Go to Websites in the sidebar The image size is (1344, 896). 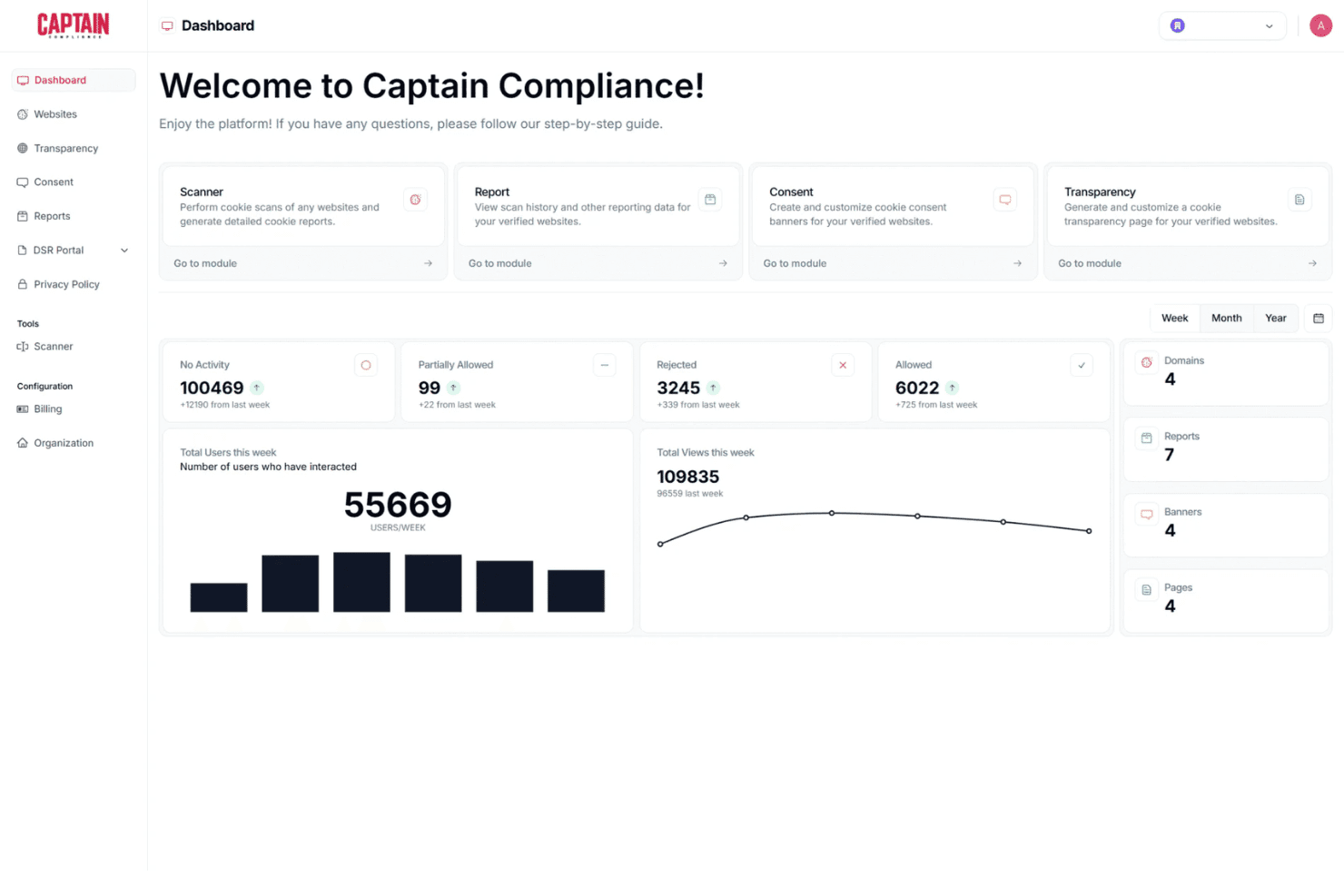pos(74,114)
